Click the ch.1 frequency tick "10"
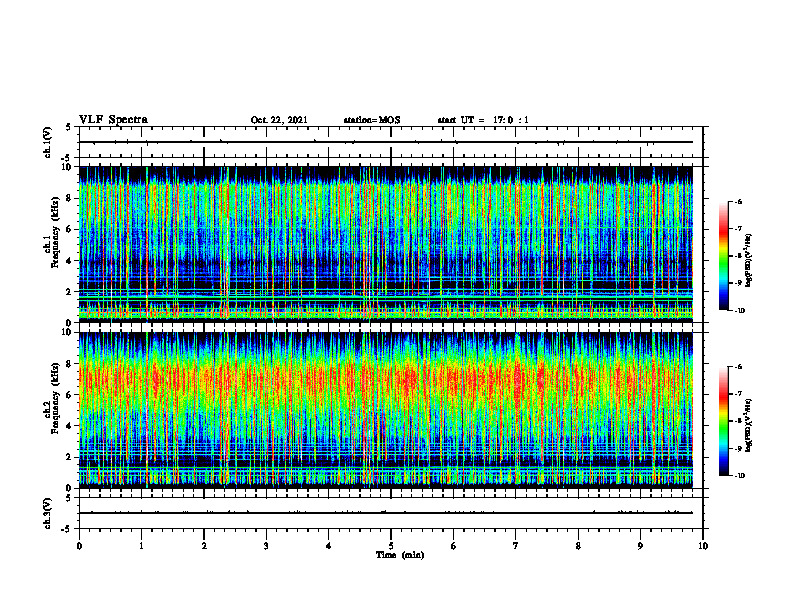792x612 pixels. (67, 167)
